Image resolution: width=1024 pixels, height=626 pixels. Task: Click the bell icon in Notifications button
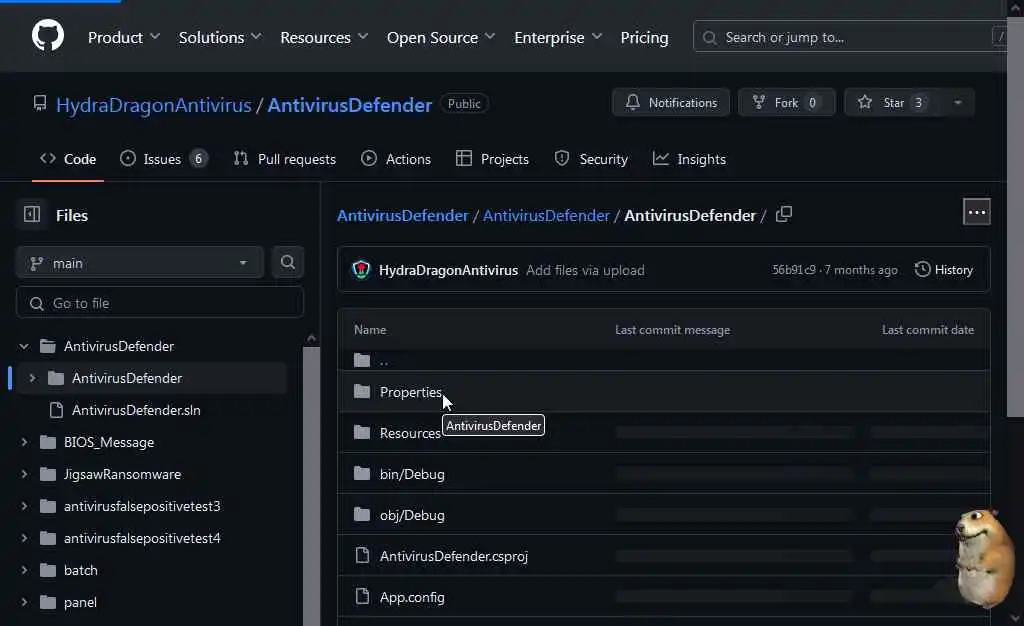coord(633,102)
